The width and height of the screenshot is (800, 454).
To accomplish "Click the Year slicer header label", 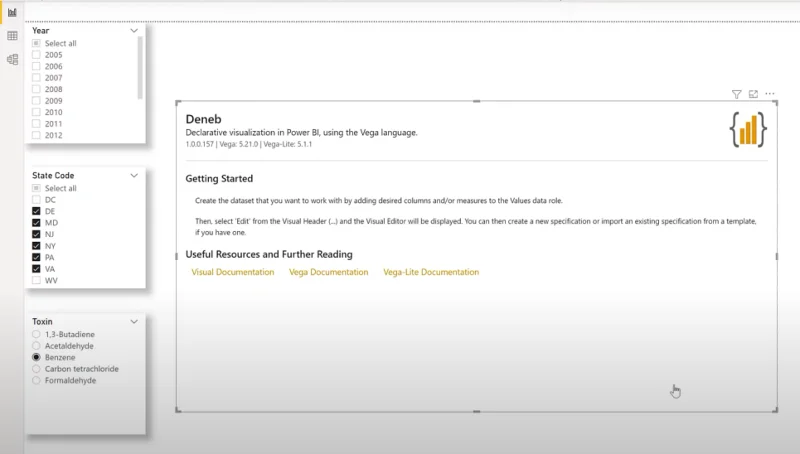I will coord(41,31).
